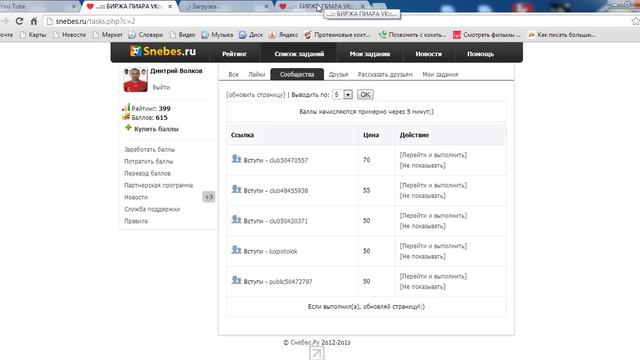The width and height of the screenshot is (640, 360).
Task: Bookmark page with the star icon
Action: (x=636, y=21)
